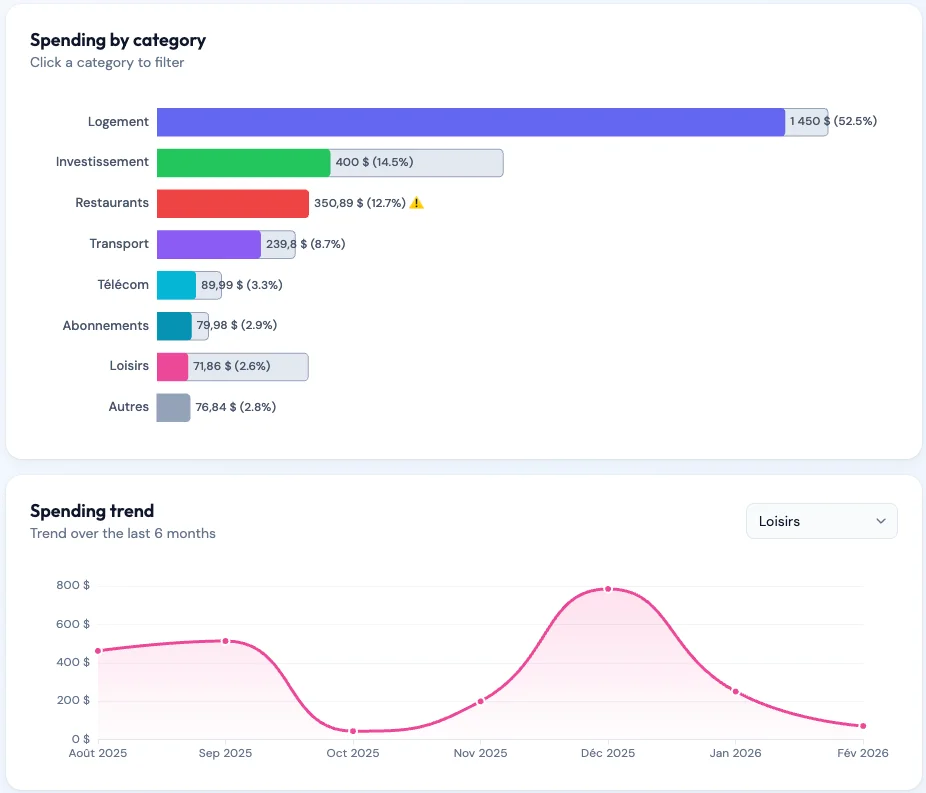
Task: Click the warning icon next to Restaurants spending
Action: tap(417, 203)
